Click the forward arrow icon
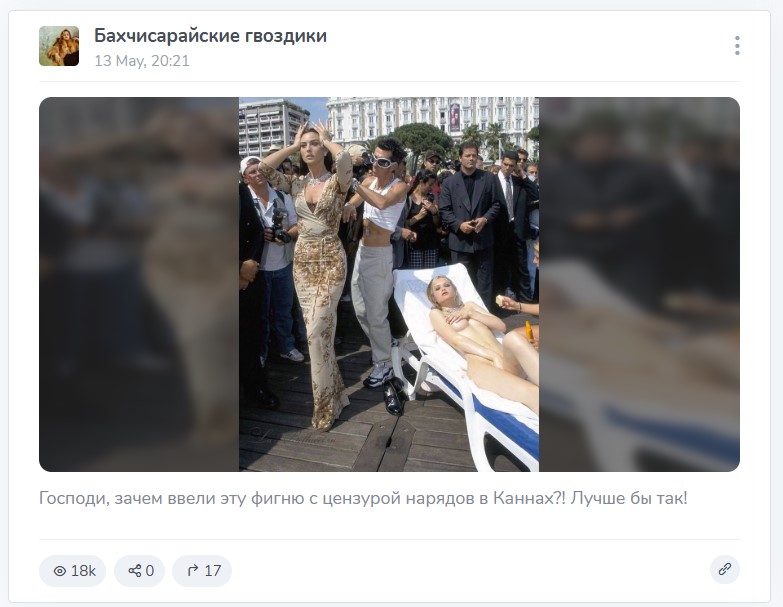The height and width of the screenshot is (607, 783). 193,571
